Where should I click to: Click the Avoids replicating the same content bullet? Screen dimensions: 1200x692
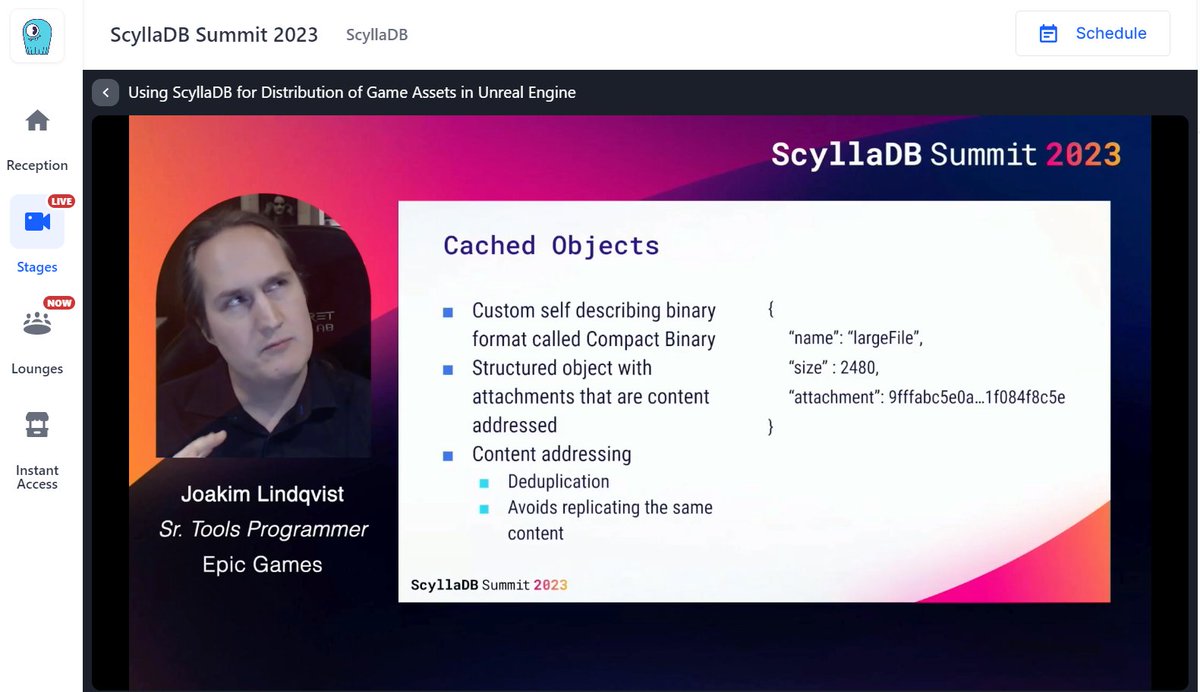610,520
